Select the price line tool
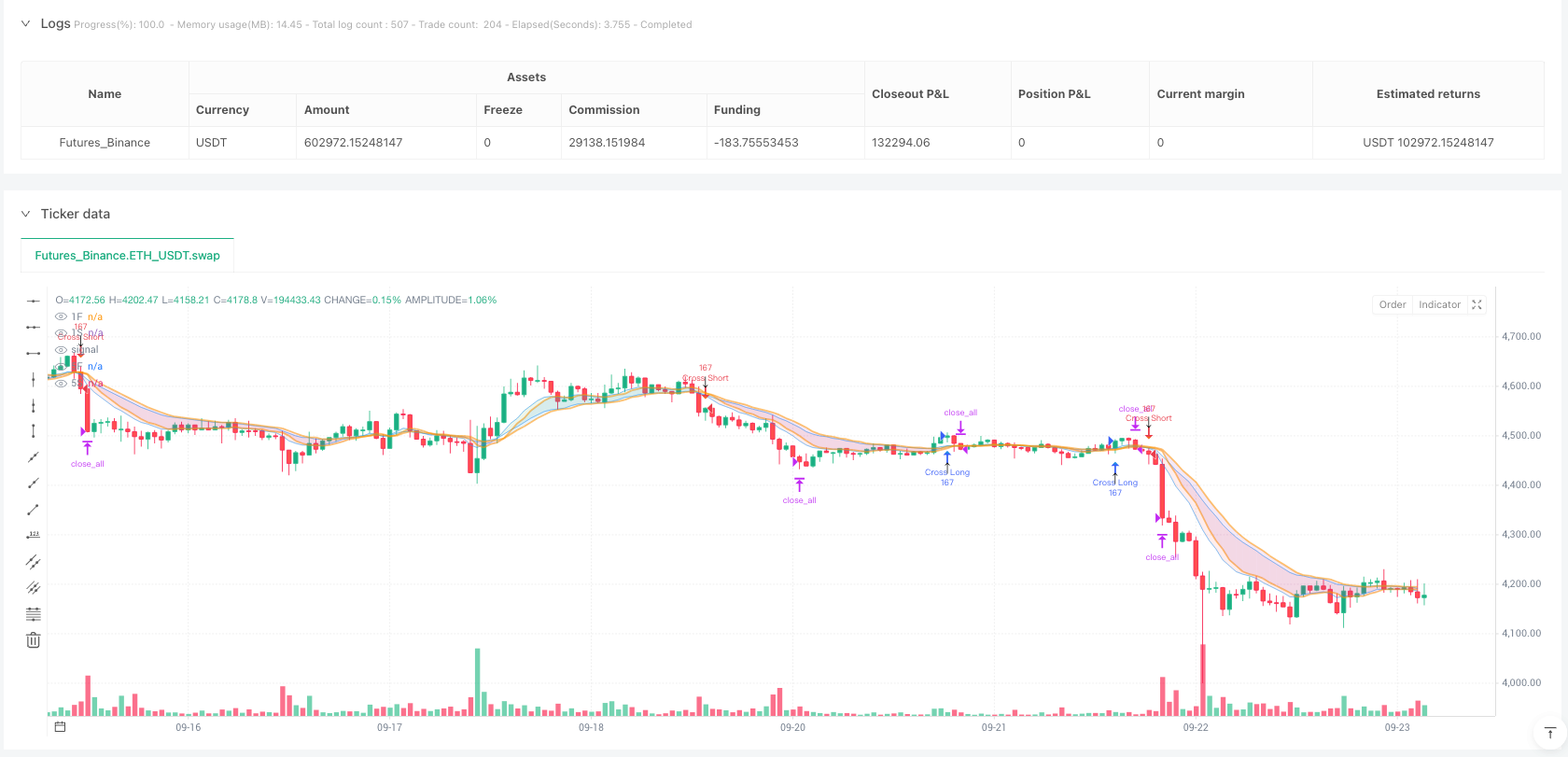Image resolution: width=1568 pixels, height=757 pixels. pyautogui.click(x=34, y=536)
